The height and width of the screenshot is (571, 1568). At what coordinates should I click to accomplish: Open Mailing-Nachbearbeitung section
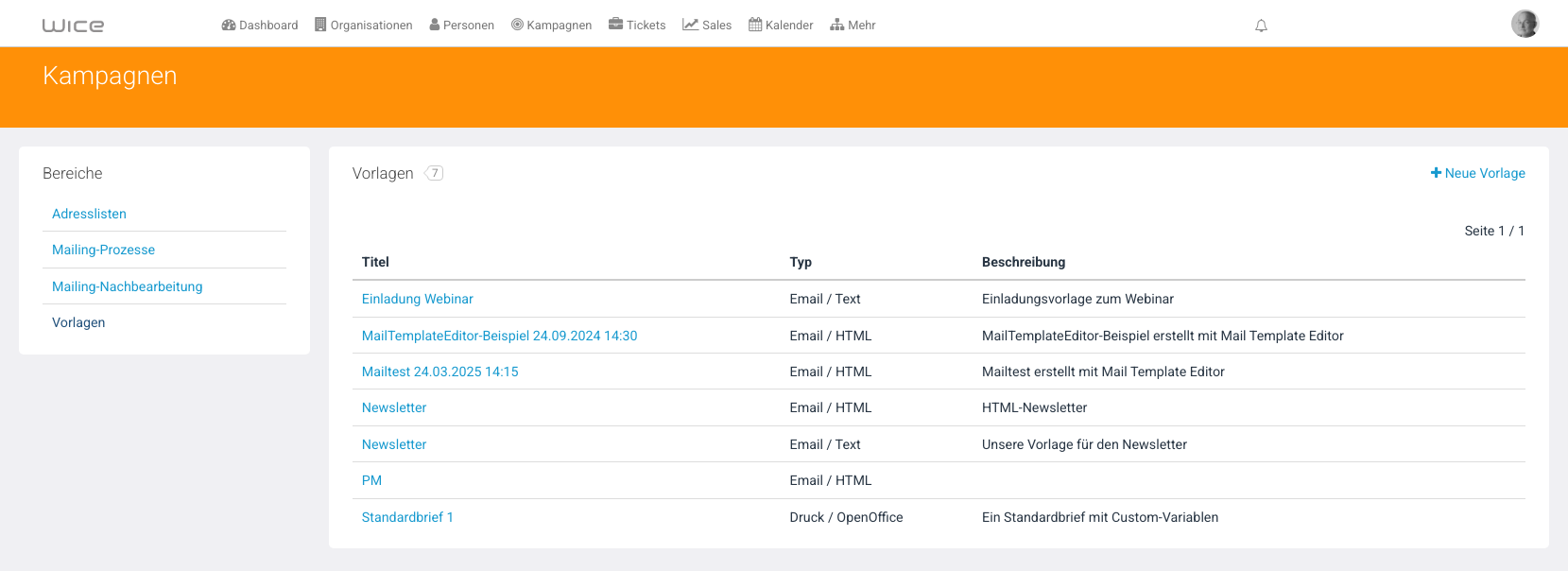tap(127, 286)
